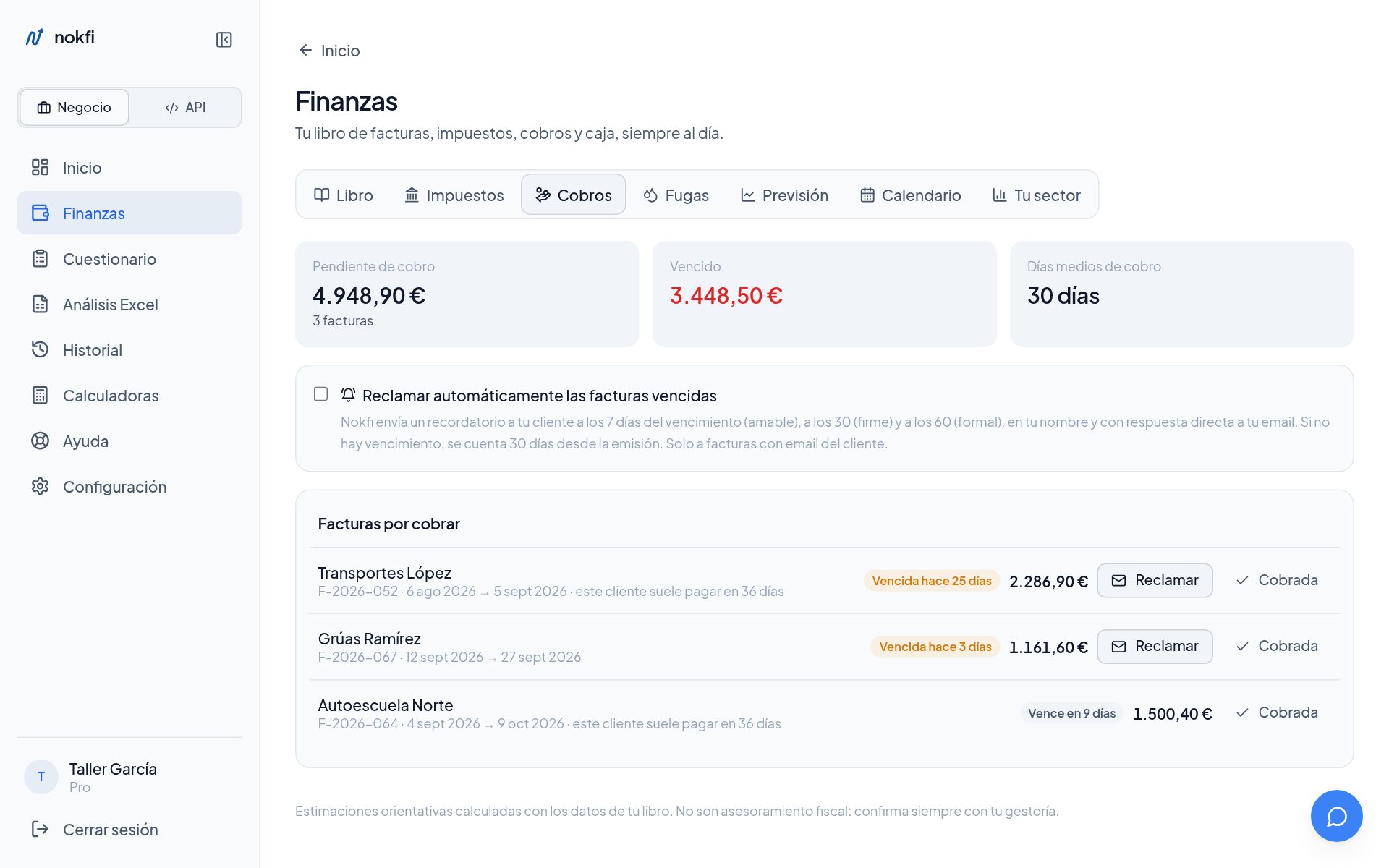Click the Historial clock icon
This screenshot has height=868, width=1389.
tap(40, 350)
